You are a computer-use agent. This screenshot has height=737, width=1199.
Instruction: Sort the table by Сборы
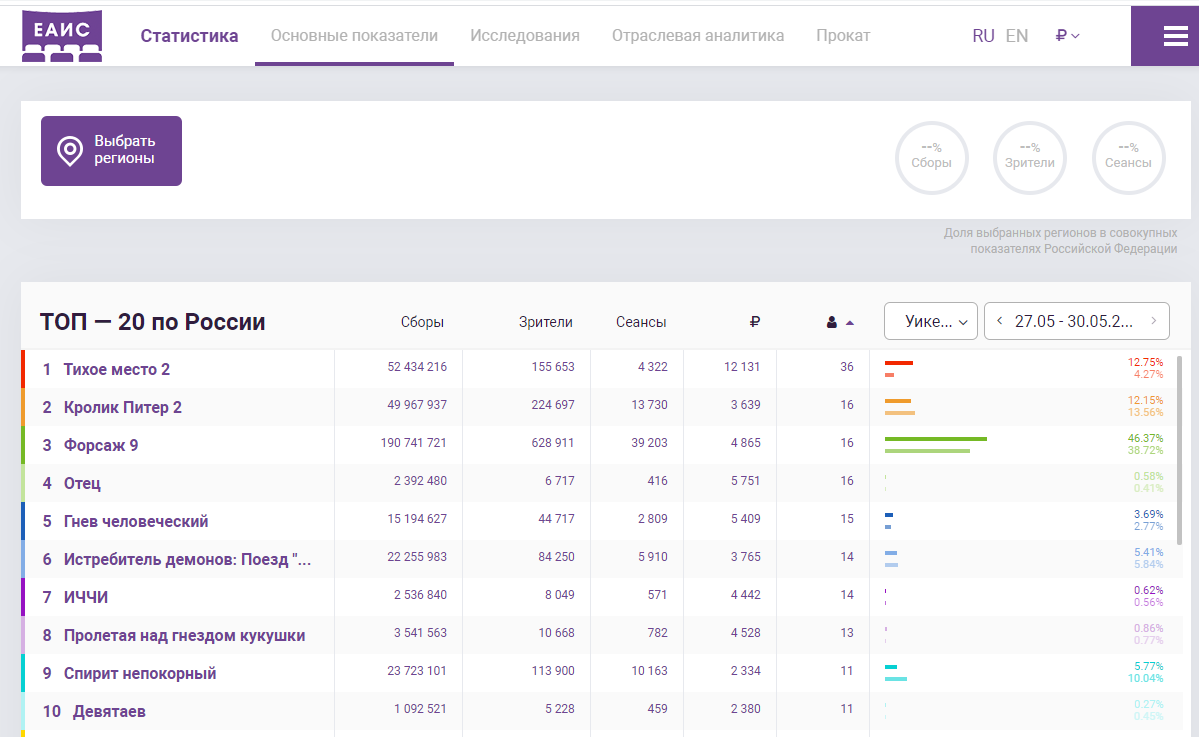point(422,322)
